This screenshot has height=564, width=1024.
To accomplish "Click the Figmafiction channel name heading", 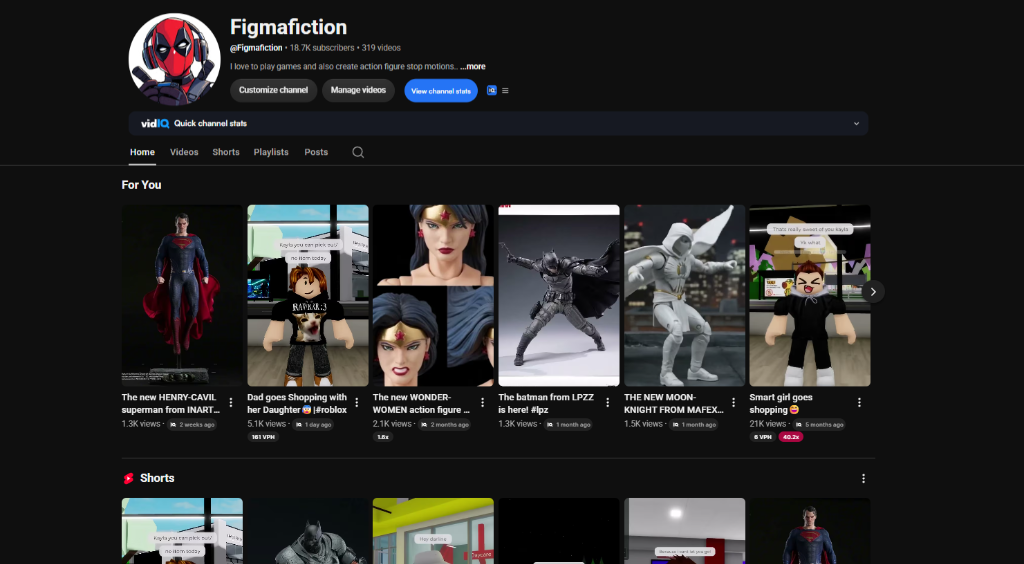I will coord(288,27).
